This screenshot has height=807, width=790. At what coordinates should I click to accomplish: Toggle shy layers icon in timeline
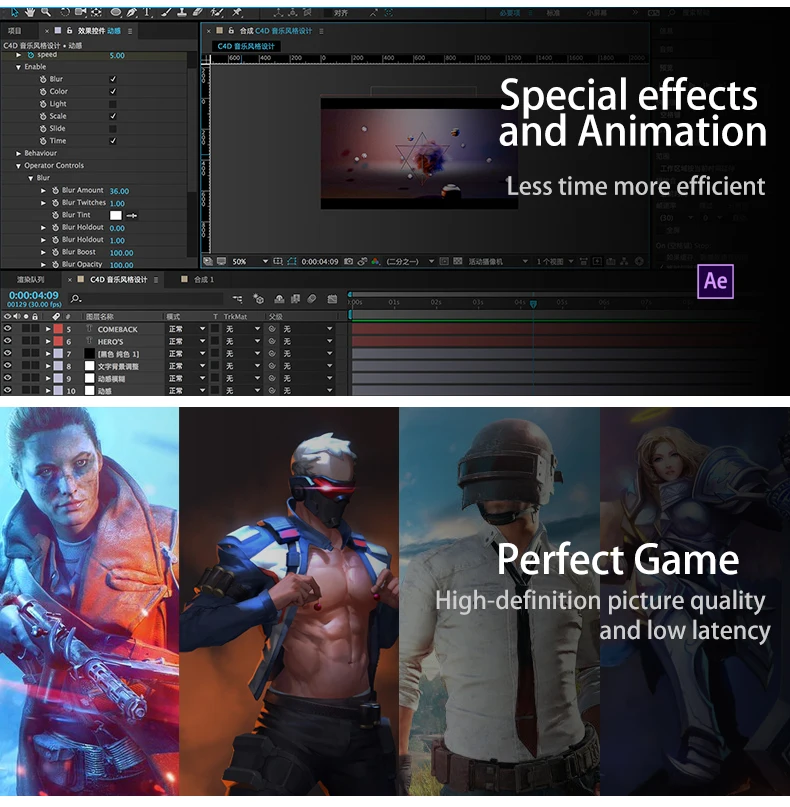(x=279, y=299)
